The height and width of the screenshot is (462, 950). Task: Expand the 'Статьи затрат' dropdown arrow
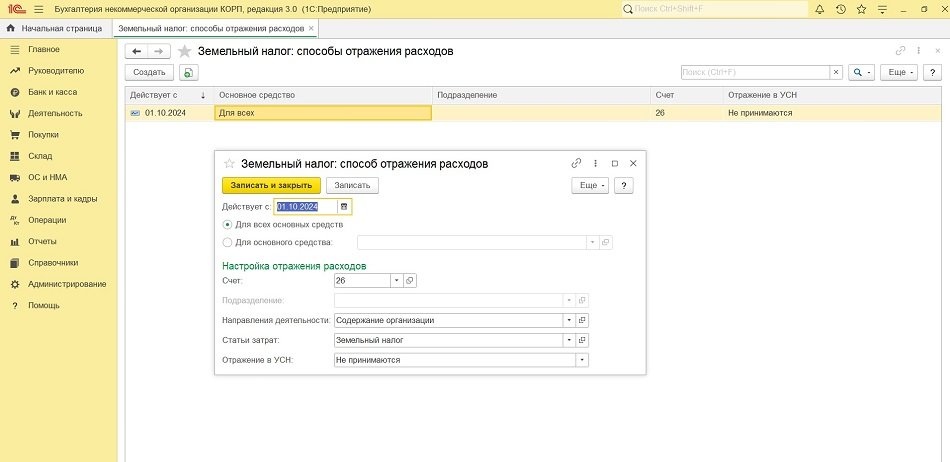coord(569,340)
